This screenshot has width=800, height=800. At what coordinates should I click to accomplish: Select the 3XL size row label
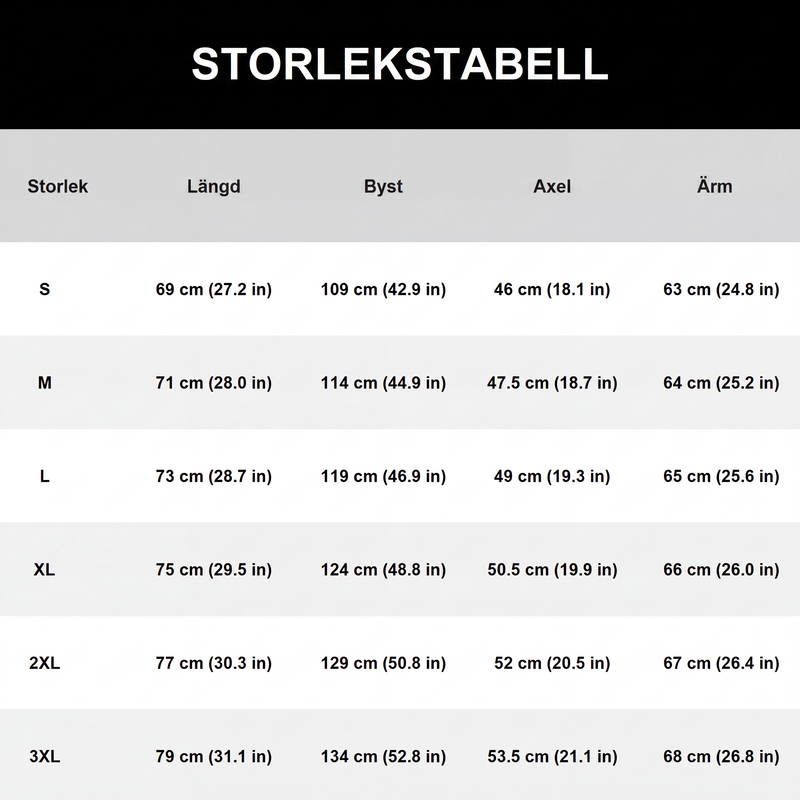point(44,756)
